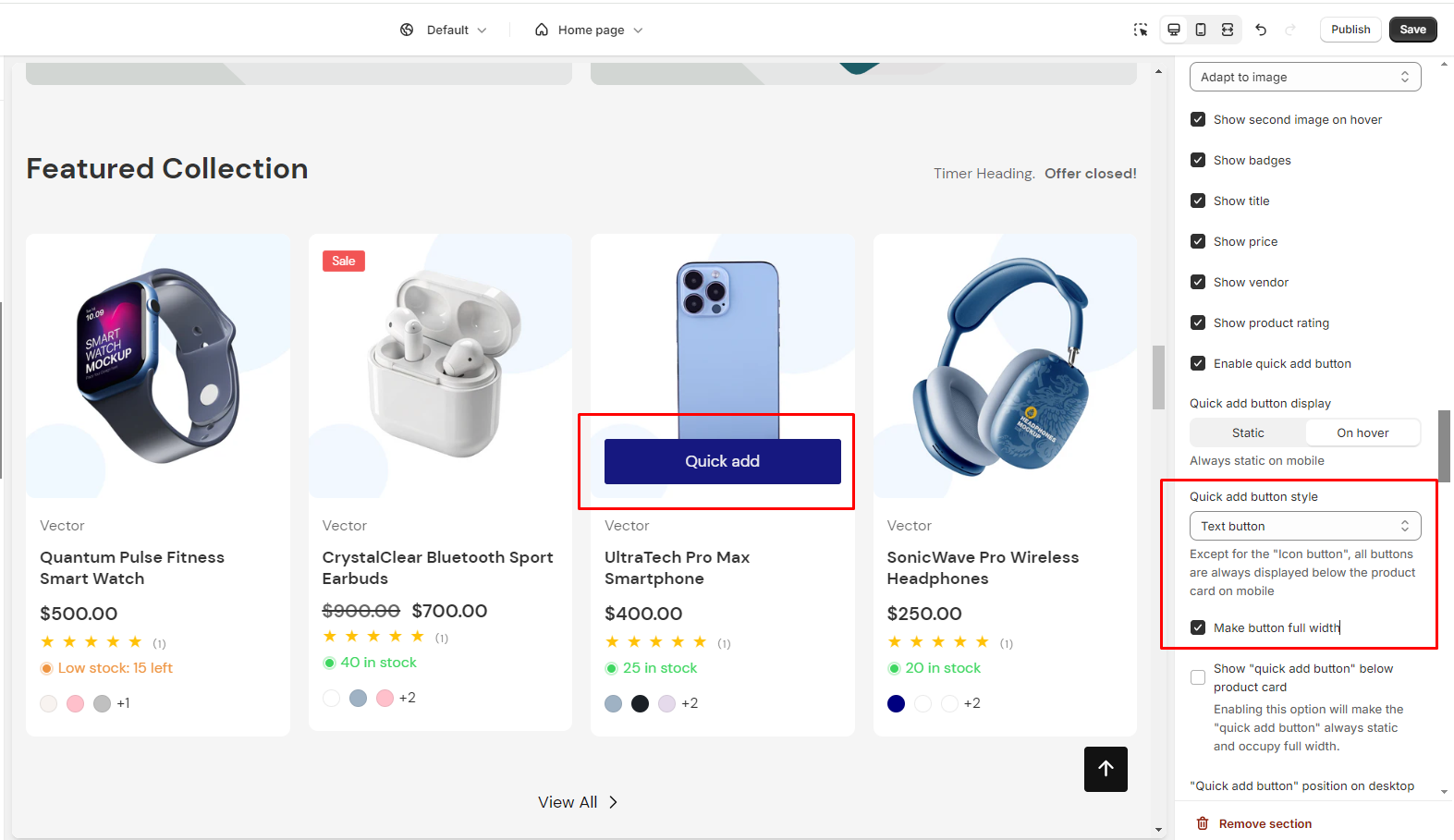Select the Static display option
1454x840 pixels.
1248,432
